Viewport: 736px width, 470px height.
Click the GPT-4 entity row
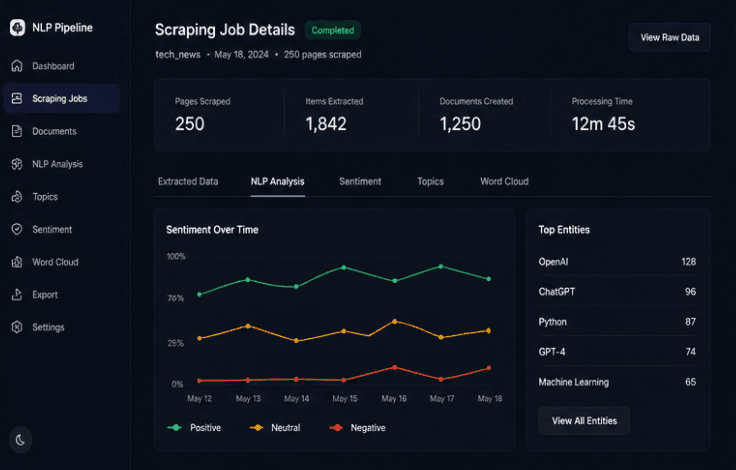(x=617, y=352)
